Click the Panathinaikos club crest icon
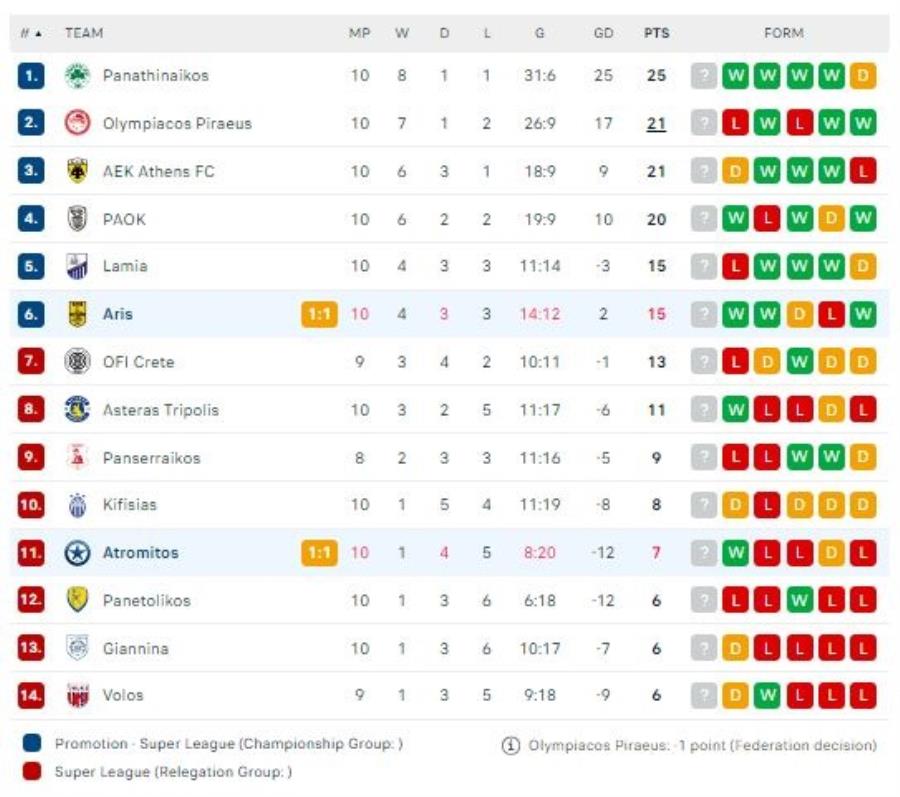Screen dimensions: 900x797 coord(77,76)
